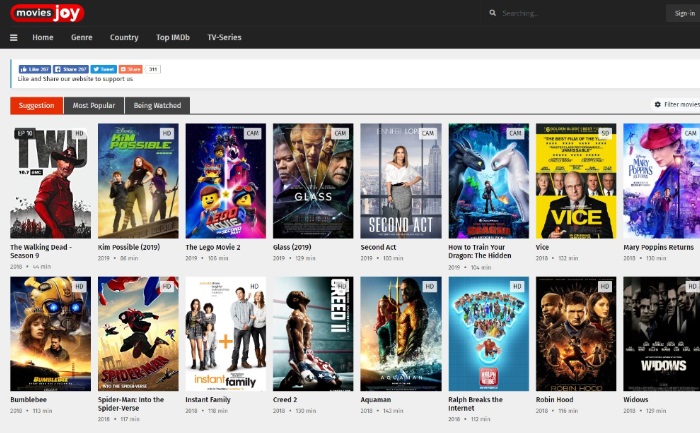This screenshot has height=433, width=700.
Task: Open the Top IMDb page
Action: 173,37
